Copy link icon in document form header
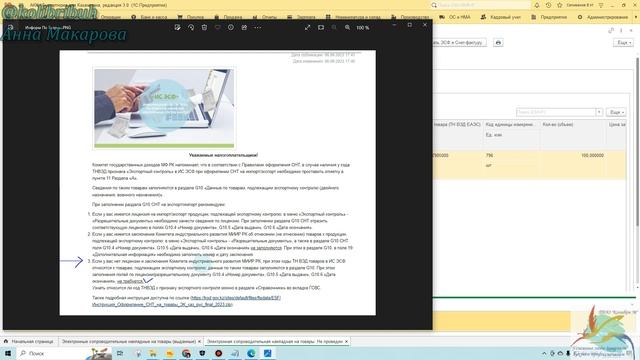 click(x=611, y=30)
